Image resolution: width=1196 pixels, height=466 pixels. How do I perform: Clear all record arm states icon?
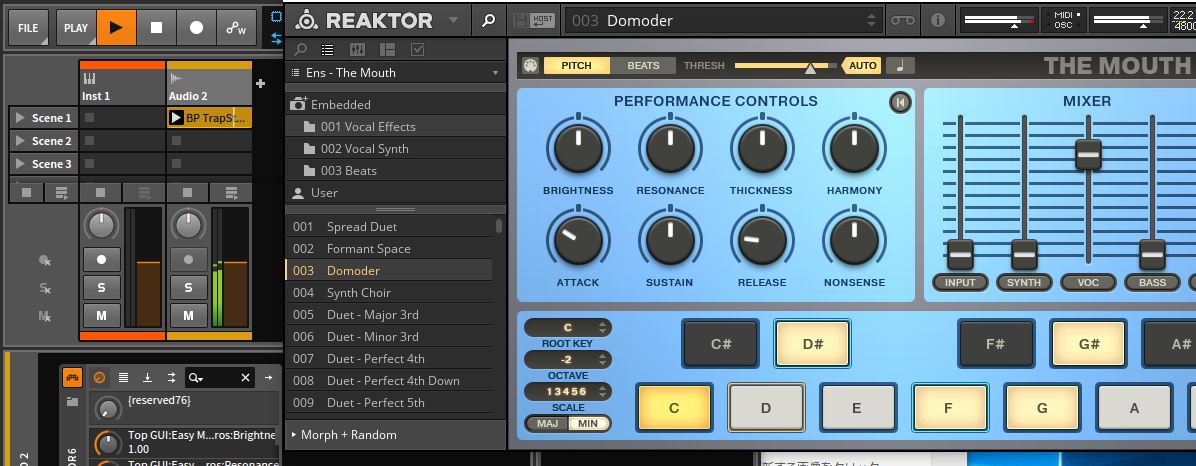[x=45, y=261]
